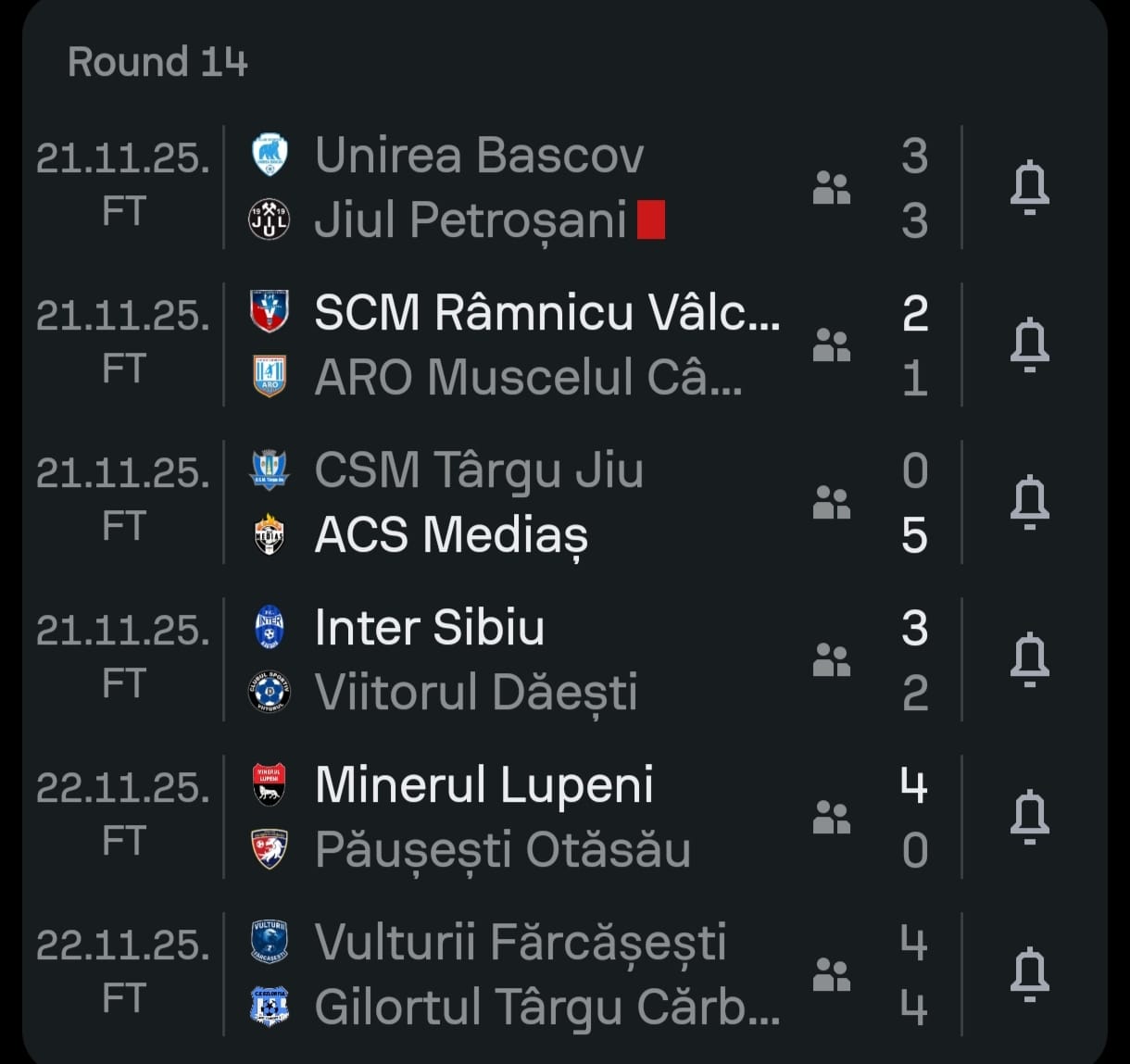The width and height of the screenshot is (1130, 1064).
Task: Enable bell alert for Minerul Lupeni match
Action: tap(1028, 817)
